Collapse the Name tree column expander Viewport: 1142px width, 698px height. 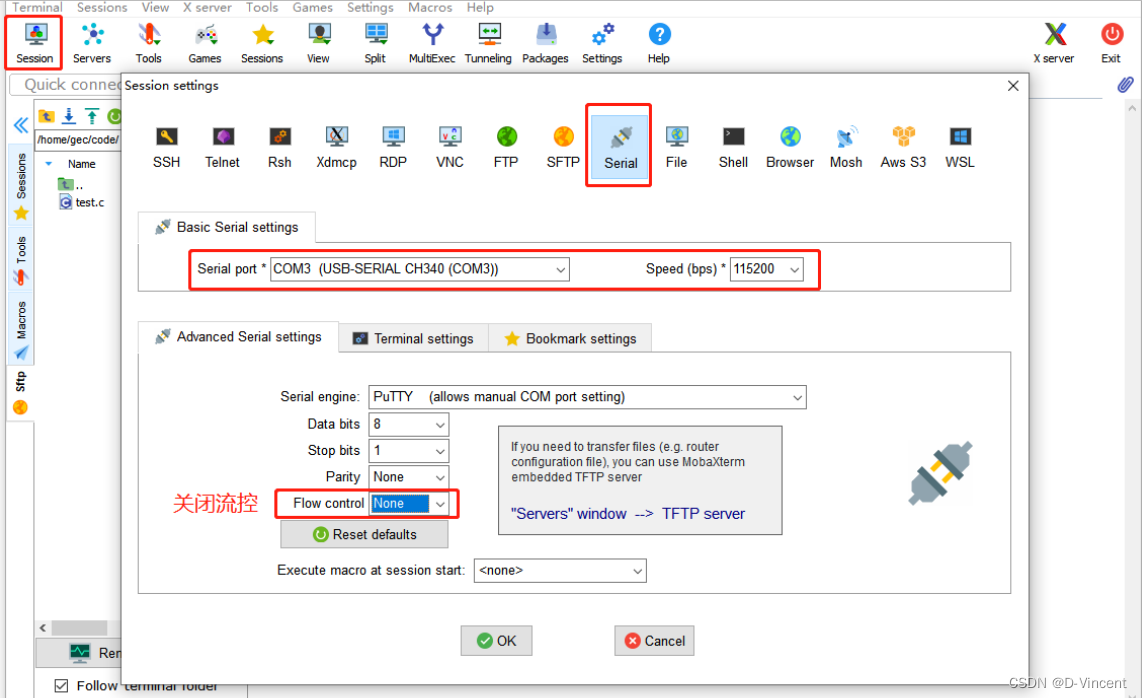pos(49,164)
